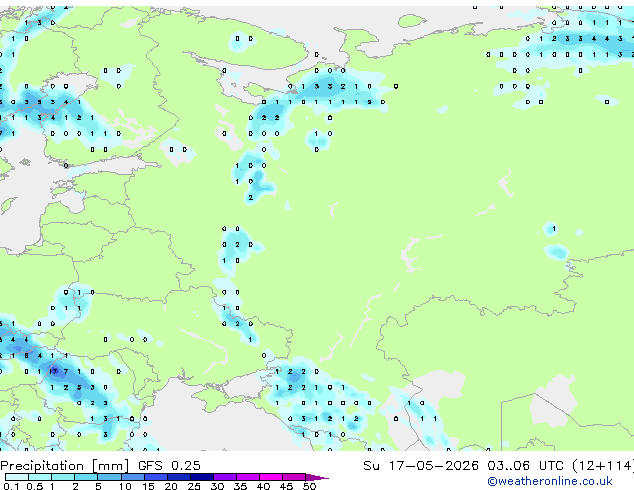This screenshot has width=634, height=490.
Task: Click the legend label '30'
Action: coord(217,486)
